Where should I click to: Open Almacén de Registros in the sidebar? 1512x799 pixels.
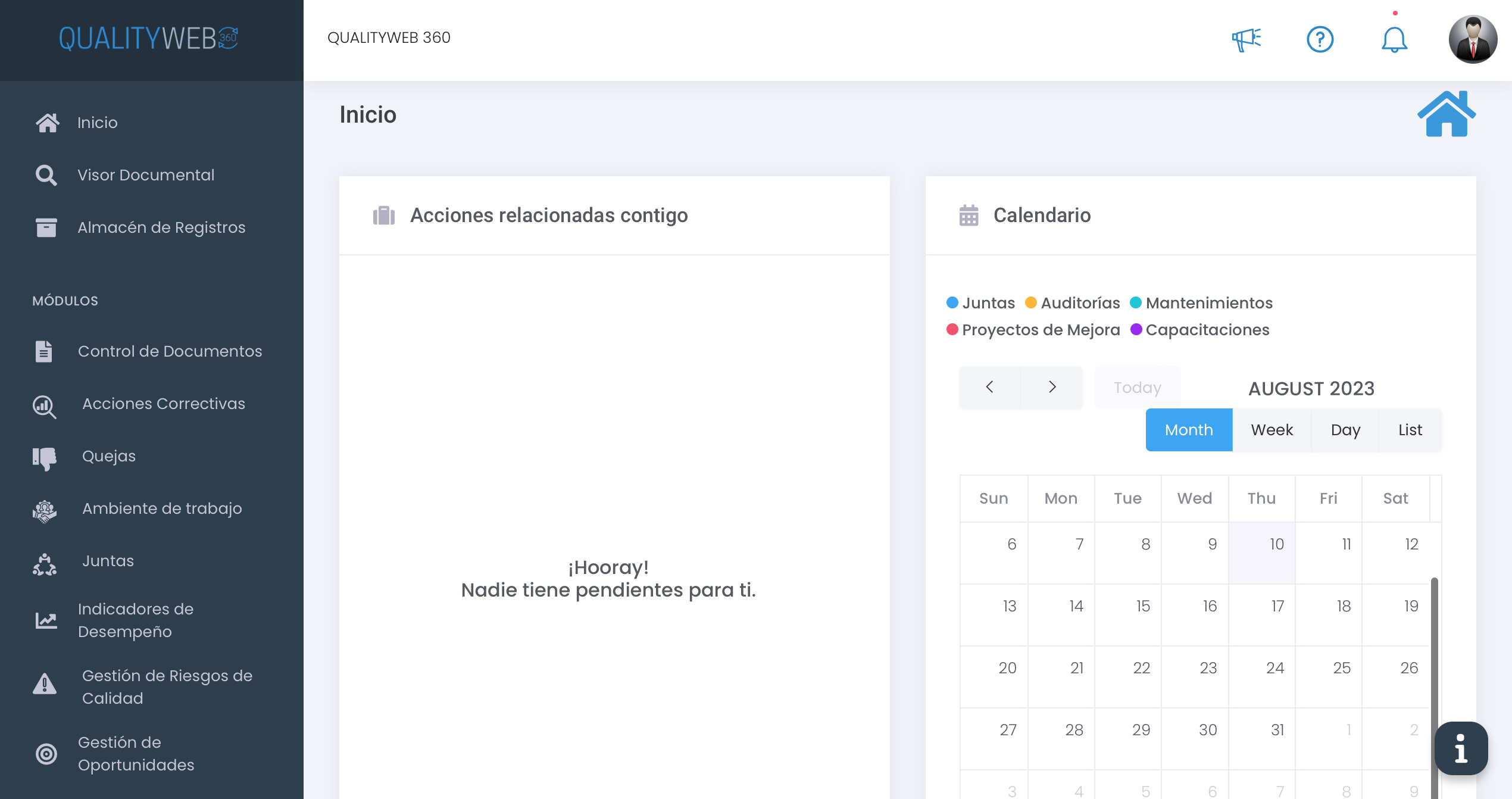click(x=161, y=227)
